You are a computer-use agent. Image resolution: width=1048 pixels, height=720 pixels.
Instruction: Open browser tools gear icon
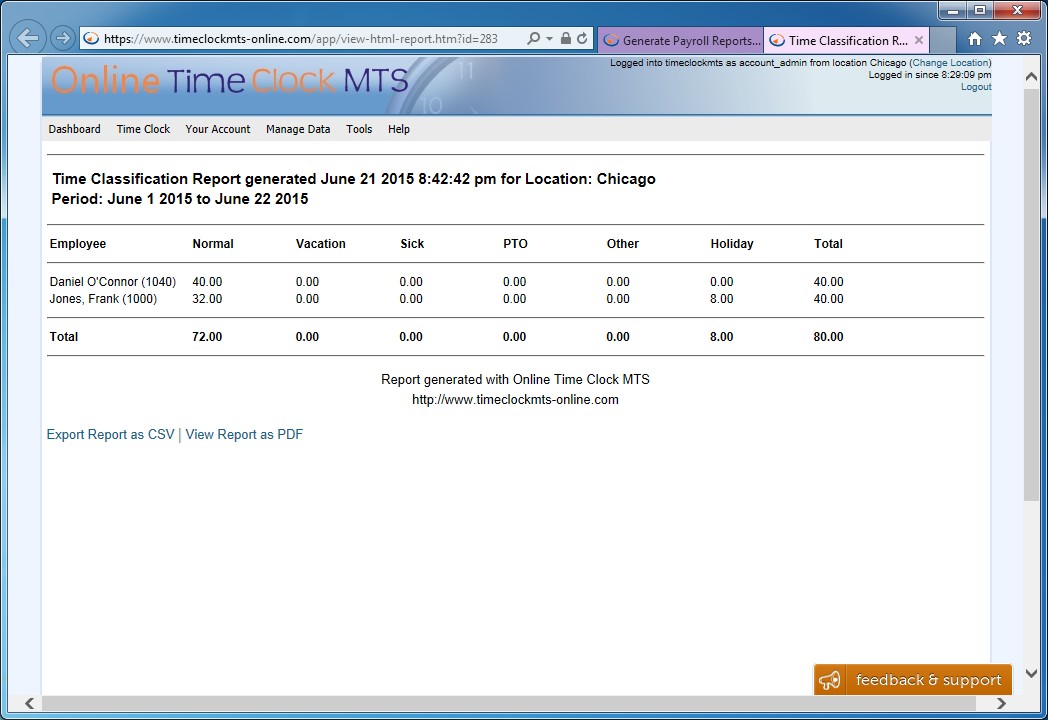[1024, 39]
